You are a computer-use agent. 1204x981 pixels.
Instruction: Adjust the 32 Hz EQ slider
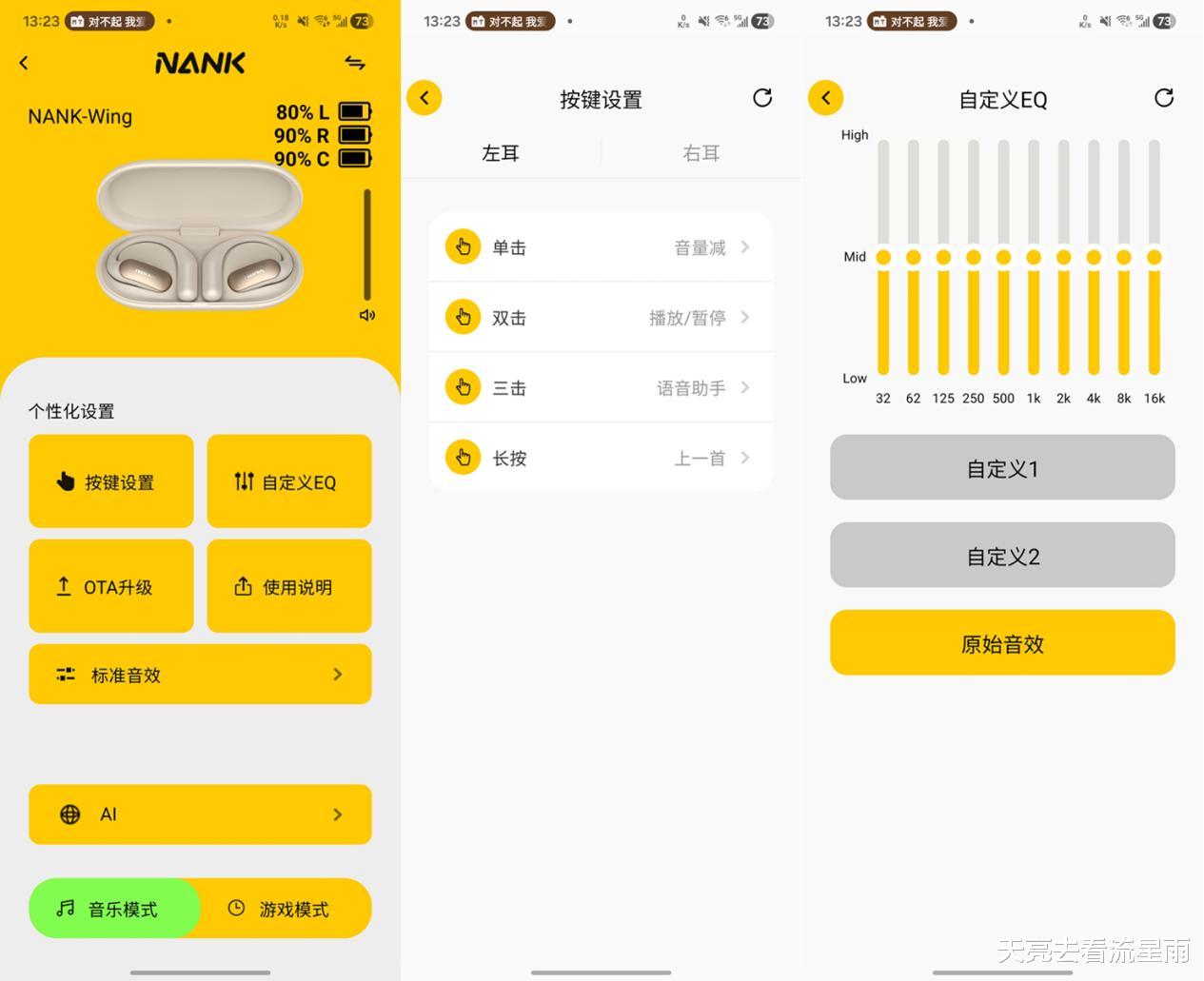(883, 257)
